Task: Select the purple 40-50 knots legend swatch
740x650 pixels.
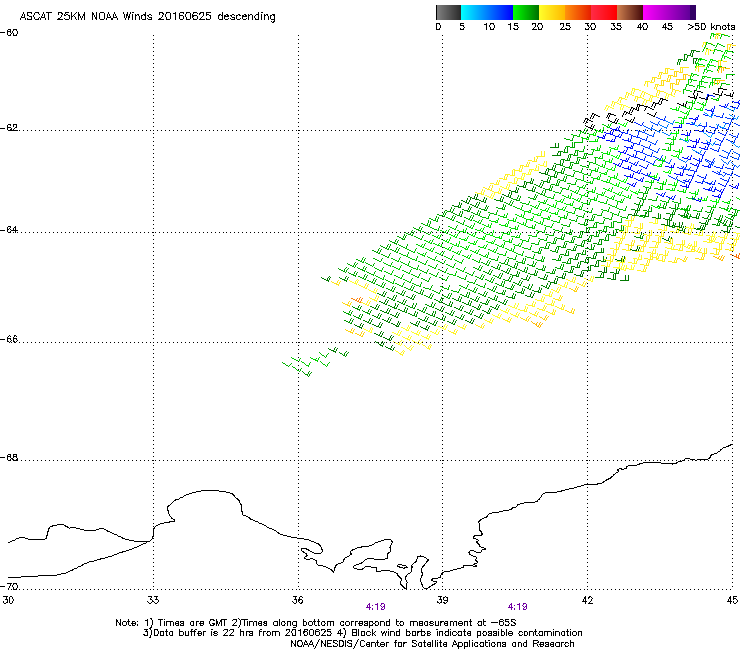Action: click(x=669, y=12)
